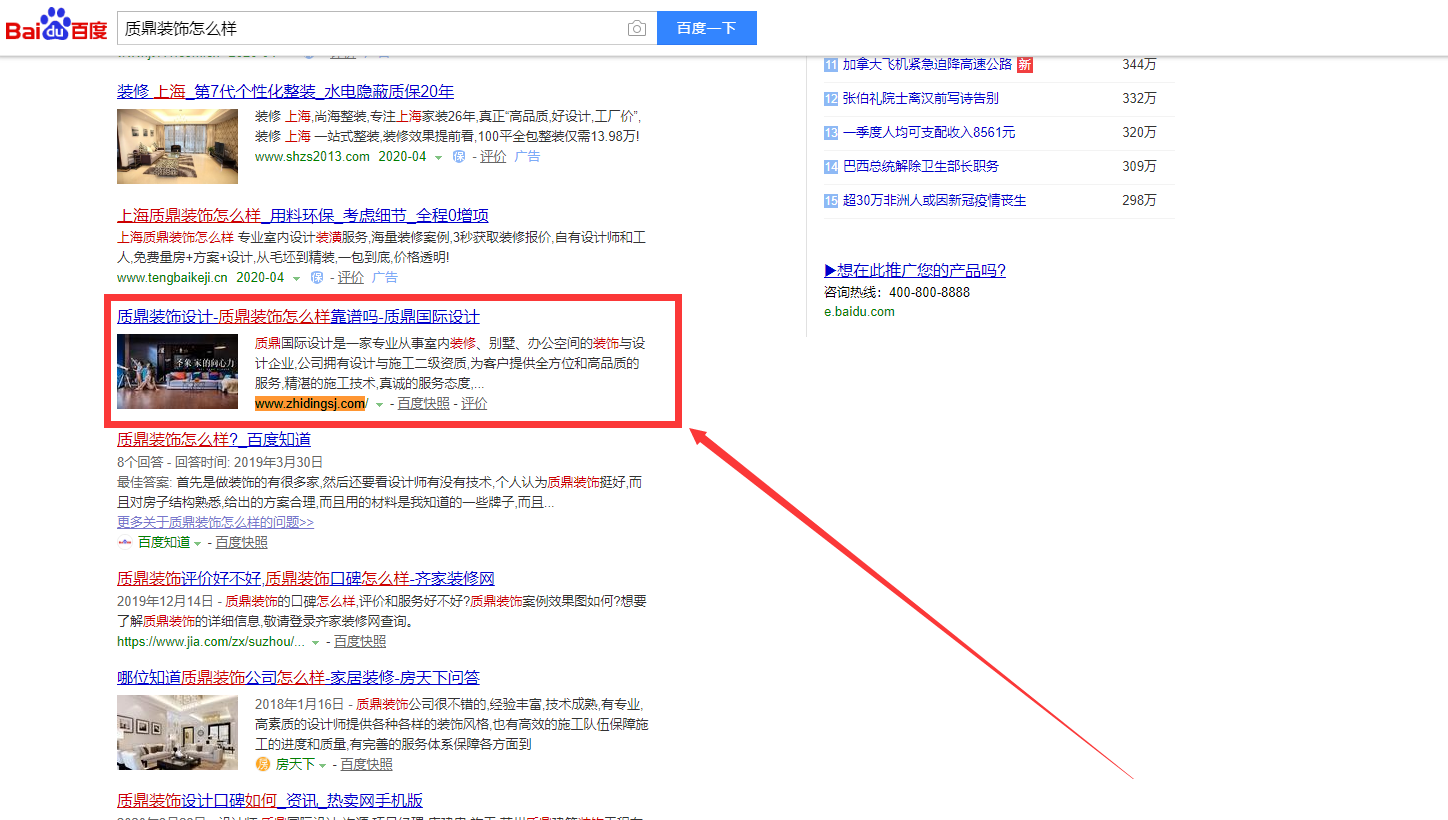Open hot topic 张伯礼院士离汉前写诗告别
The height and width of the screenshot is (820, 1448).
(x=920, y=99)
